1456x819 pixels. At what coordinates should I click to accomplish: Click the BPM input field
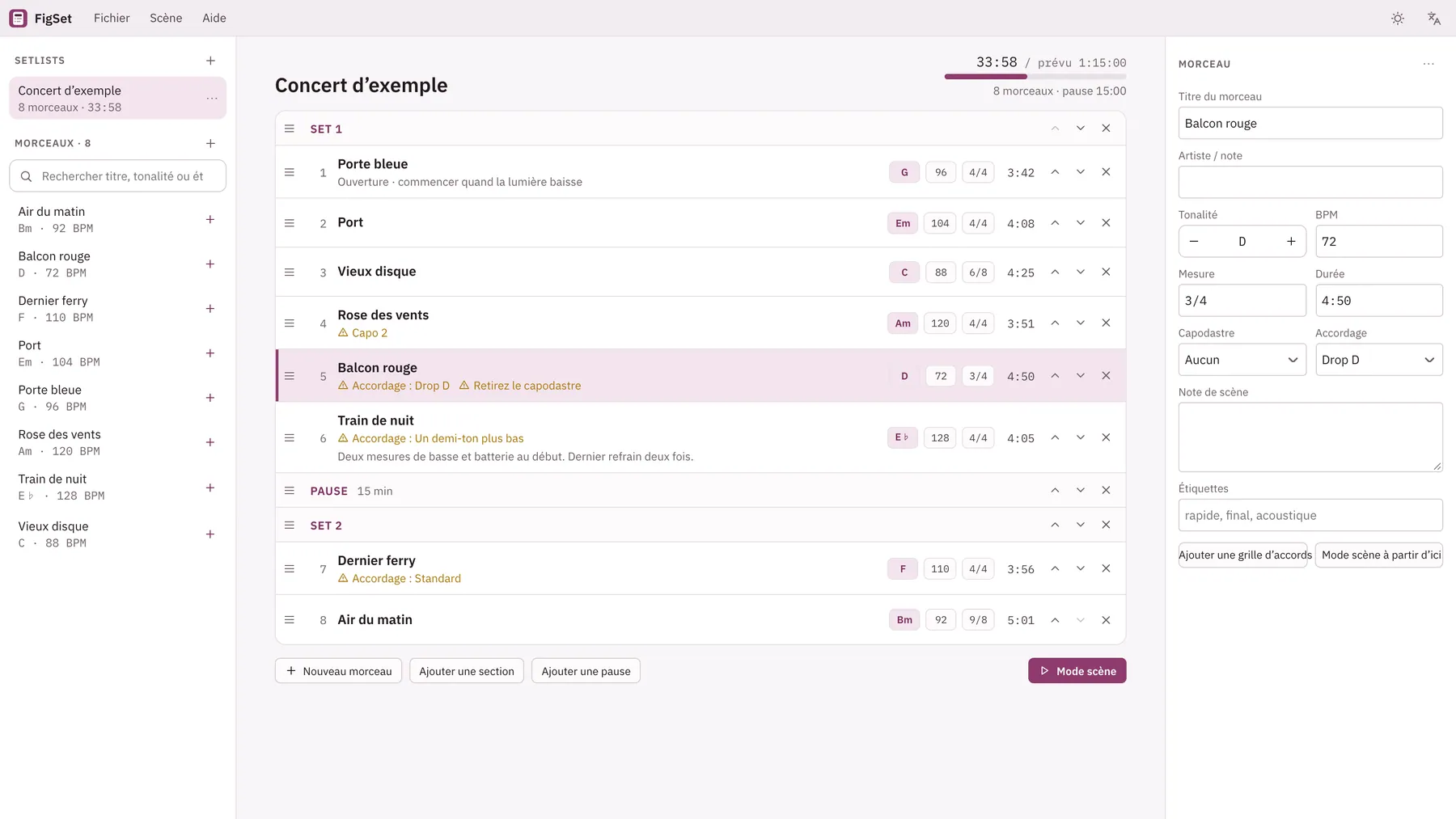pyautogui.click(x=1379, y=242)
